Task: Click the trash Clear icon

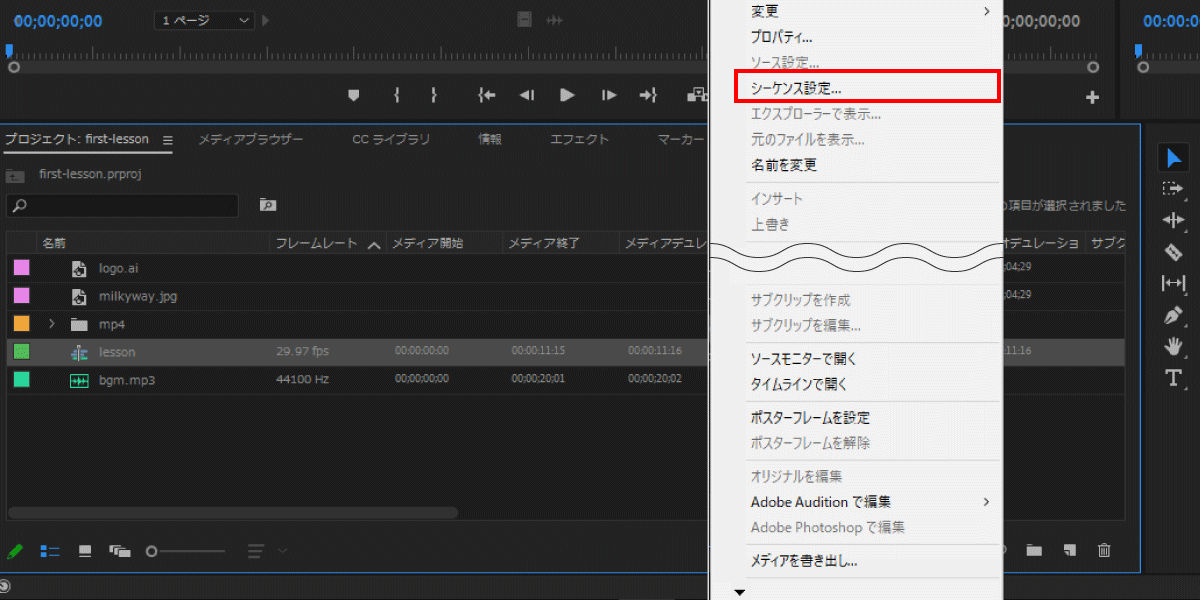Action: (x=1104, y=551)
